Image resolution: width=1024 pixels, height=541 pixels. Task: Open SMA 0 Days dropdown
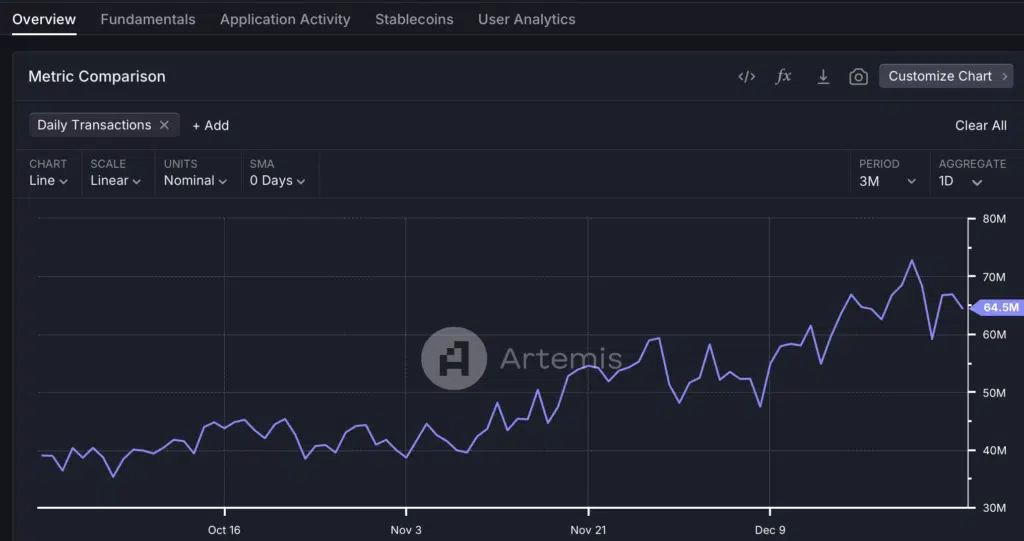coord(277,181)
